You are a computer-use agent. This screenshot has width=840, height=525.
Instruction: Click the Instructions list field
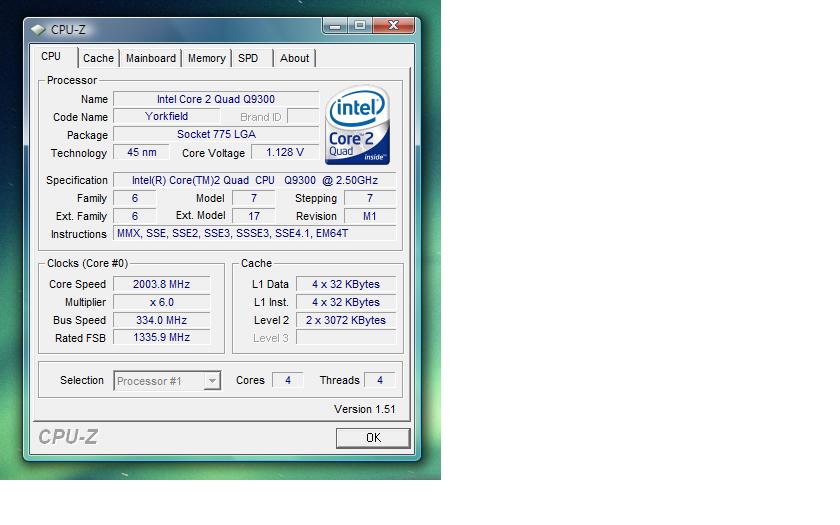click(x=254, y=234)
